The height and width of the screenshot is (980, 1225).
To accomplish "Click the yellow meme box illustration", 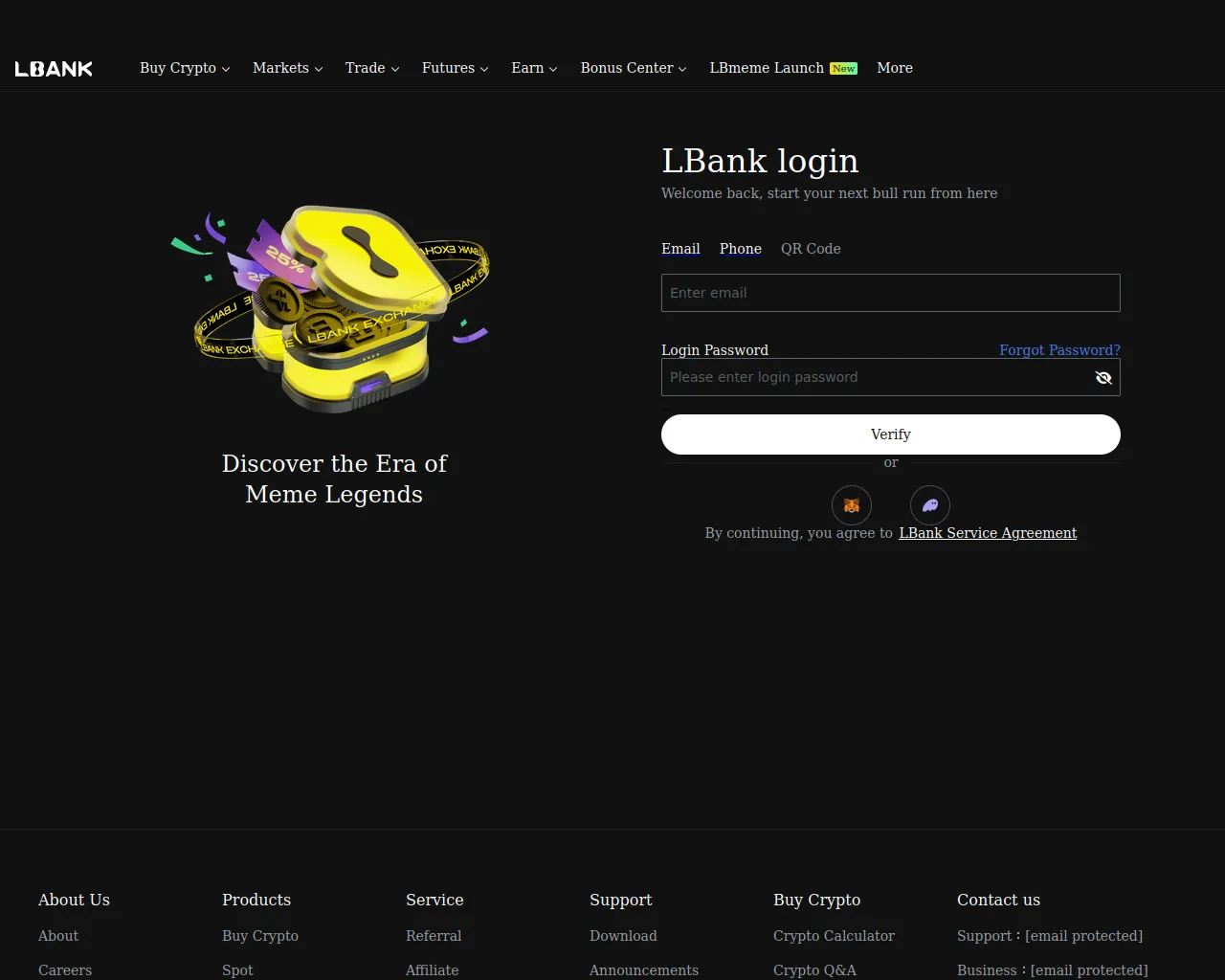I will (331, 308).
